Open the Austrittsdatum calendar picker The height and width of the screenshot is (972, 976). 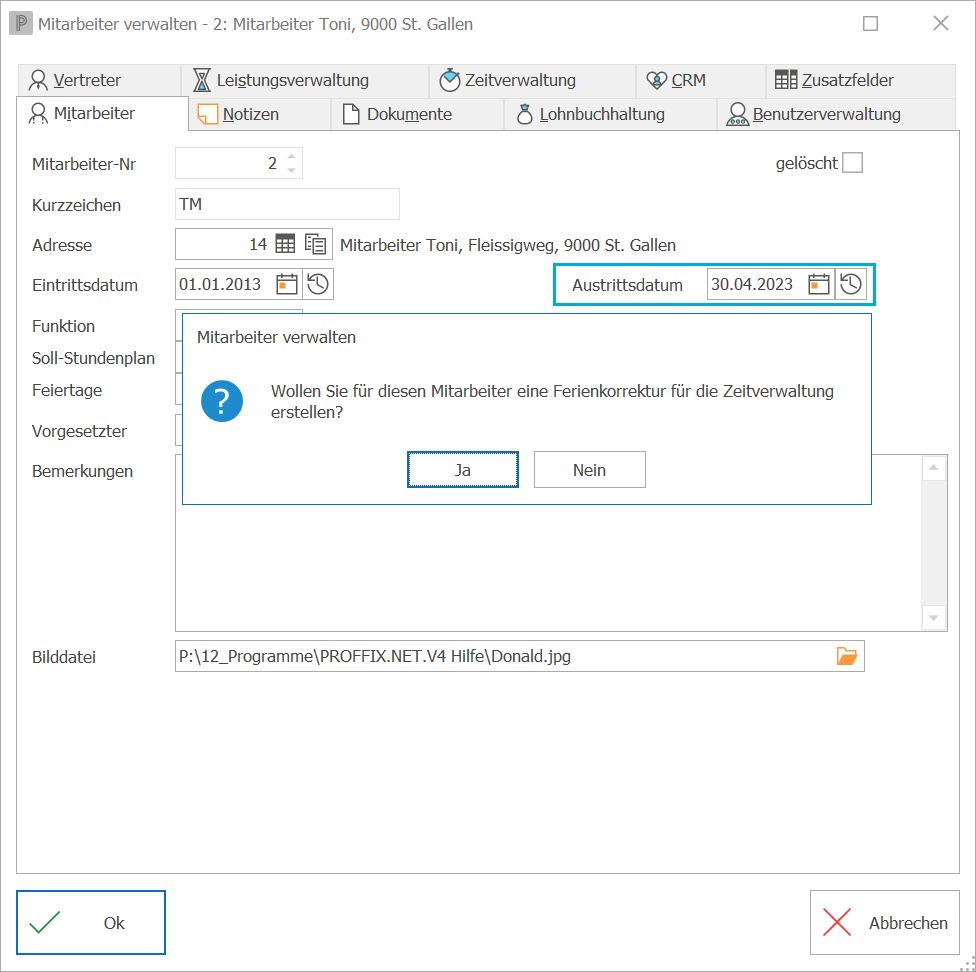[x=819, y=284]
